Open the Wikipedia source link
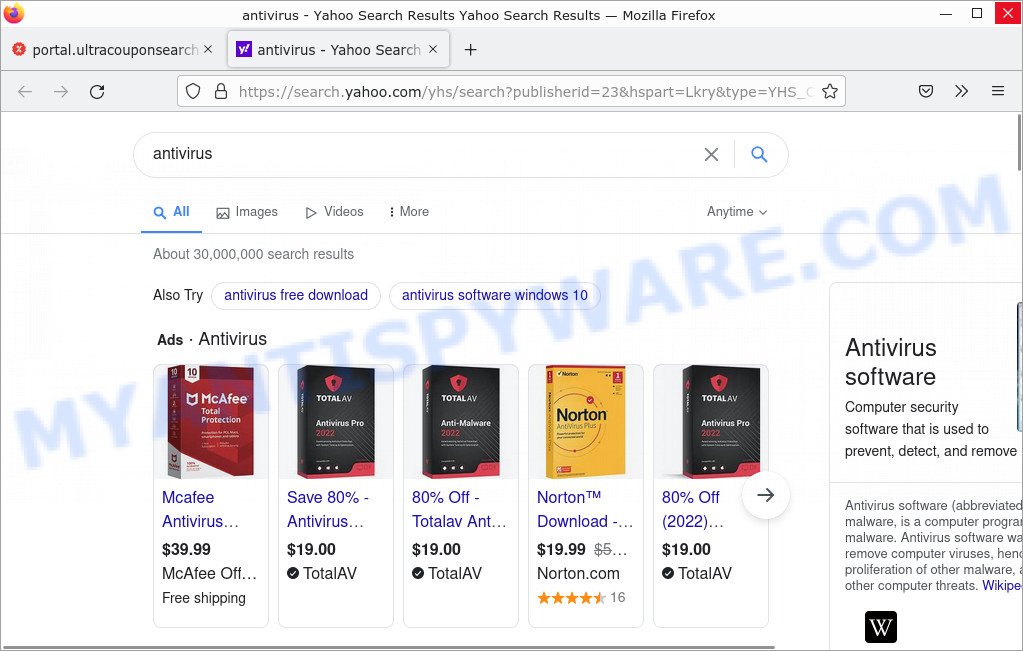 pyautogui.click(x=1002, y=586)
